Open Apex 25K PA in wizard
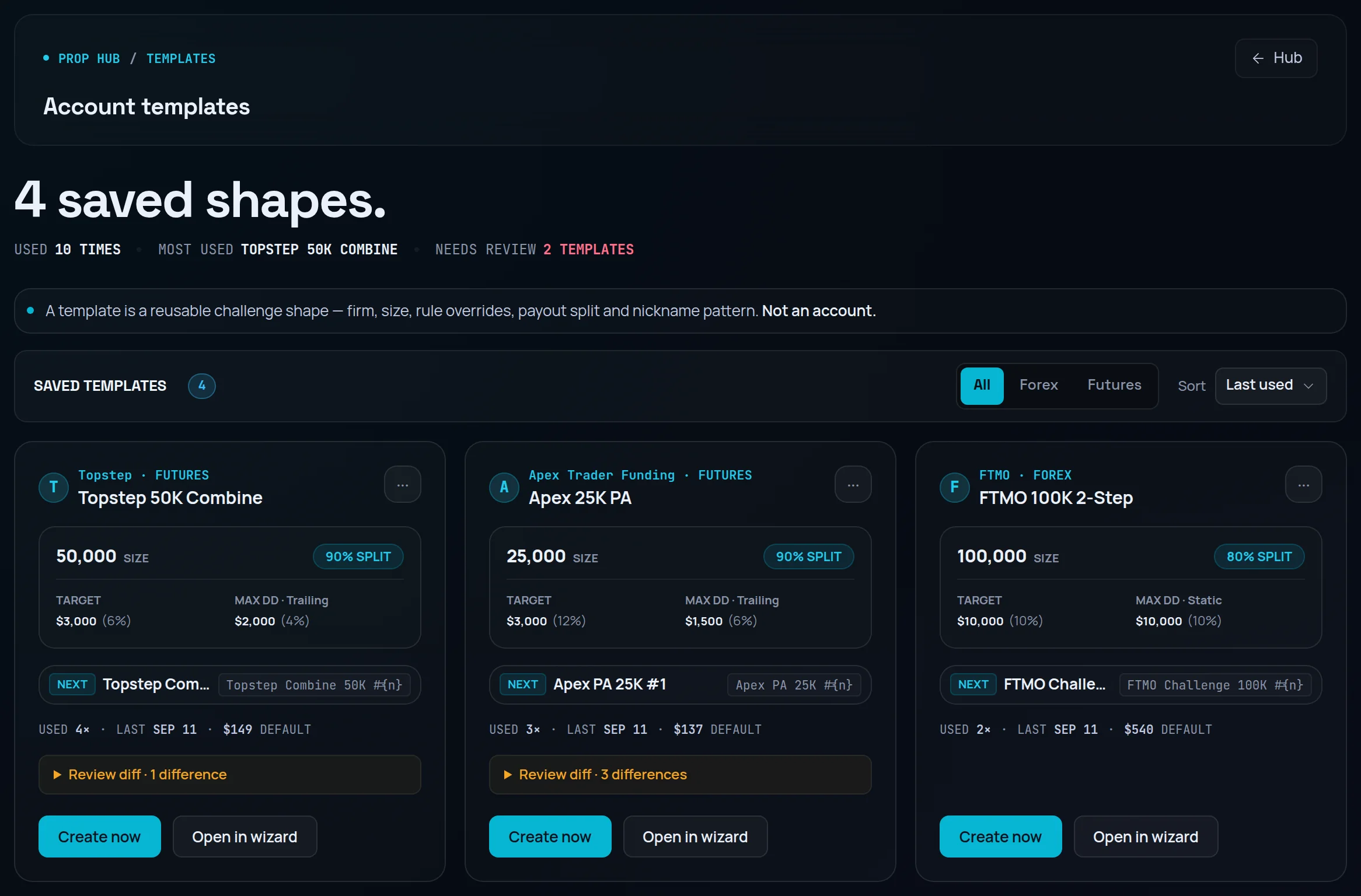Screen dimensions: 1361x896 (x=696, y=836)
